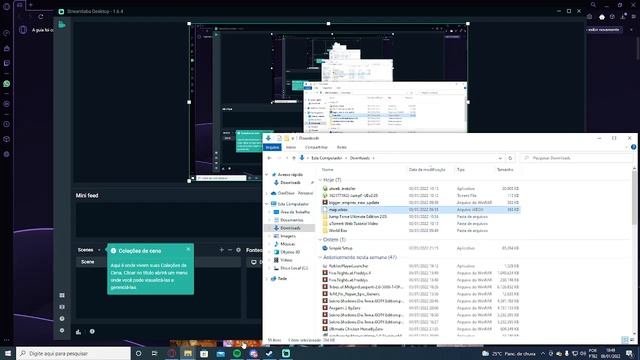Open Task View icon on taskbar
Viewport: 640px width, 360px height.
point(155,353)
